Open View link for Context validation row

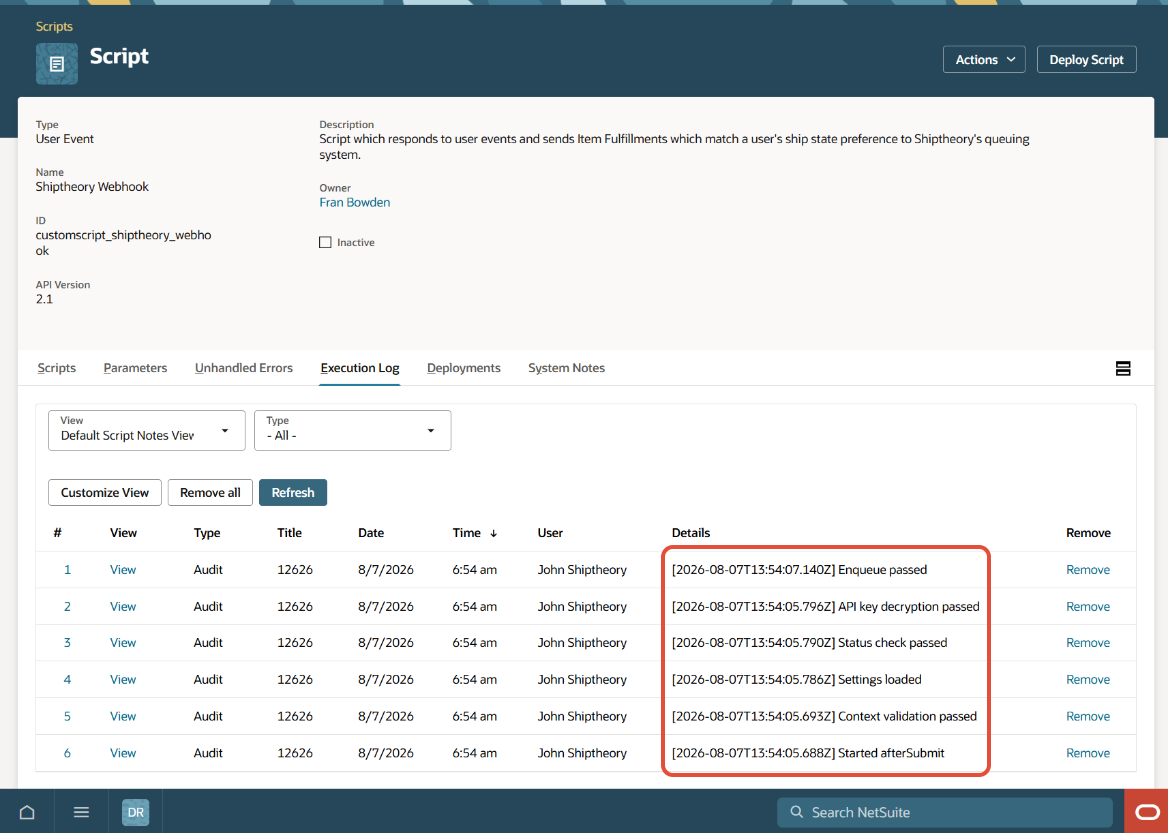click(123, 716)
